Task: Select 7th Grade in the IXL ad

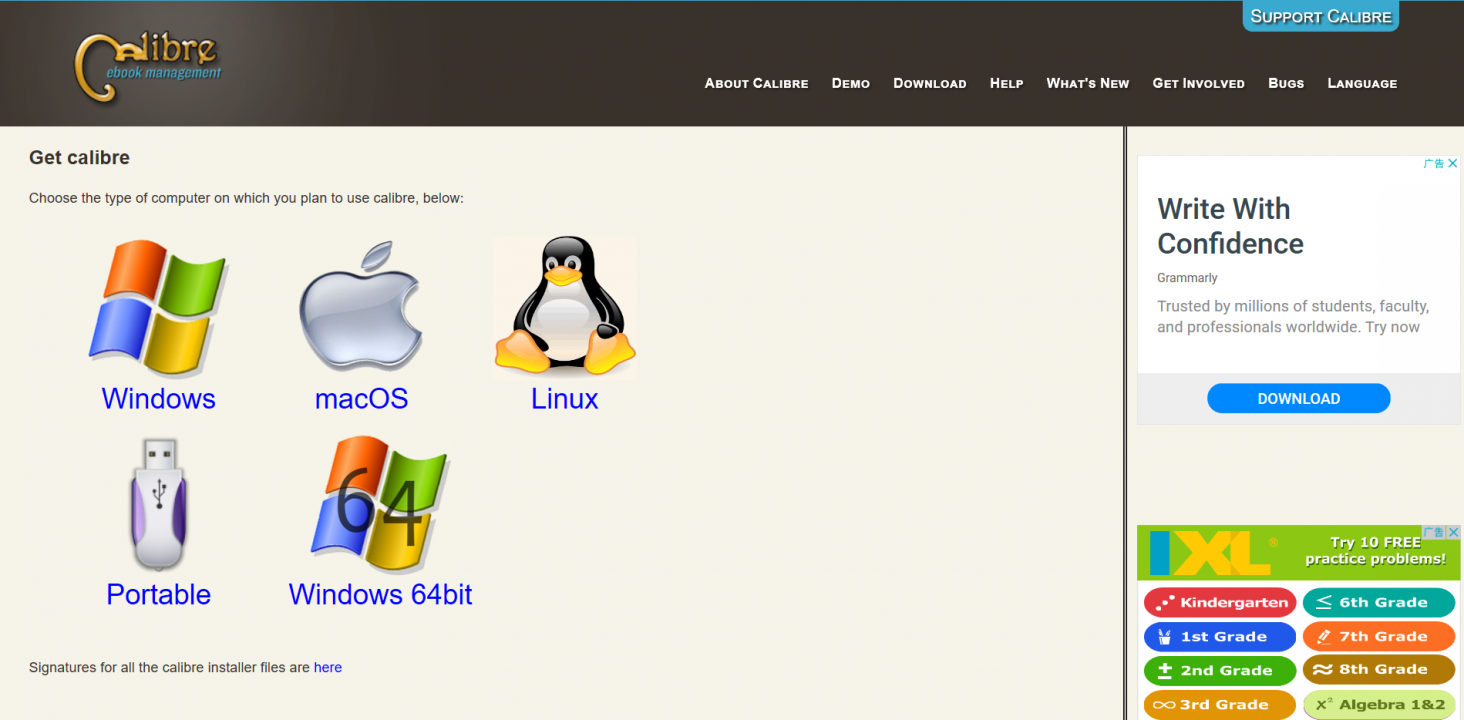Action: pyautogui.click(x=1379, y=637)
